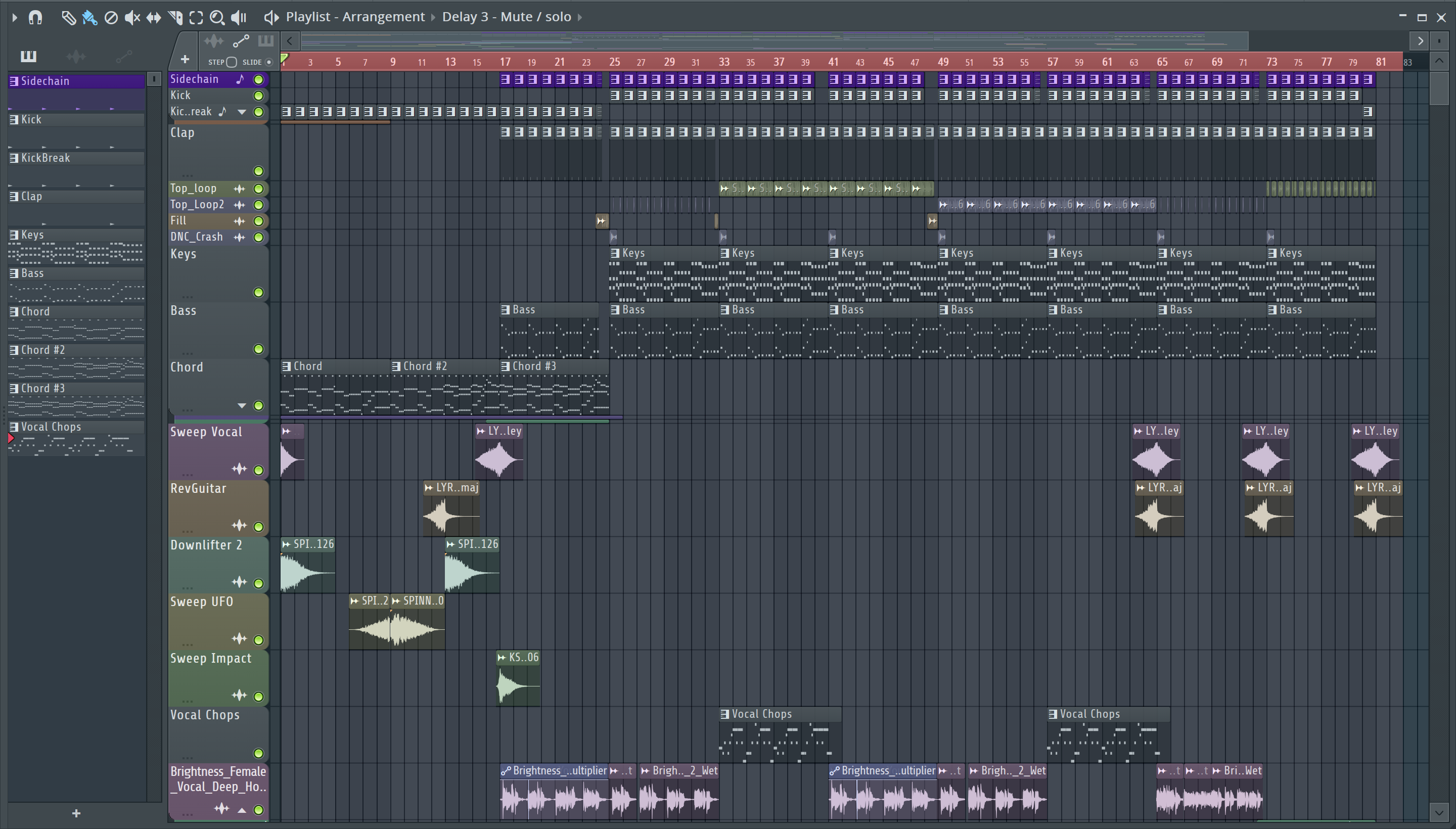Select the Sidechain pattern in picker
Image resolution: width=1456 pixels, height=829 pixels.
click(x=76, y=92)
